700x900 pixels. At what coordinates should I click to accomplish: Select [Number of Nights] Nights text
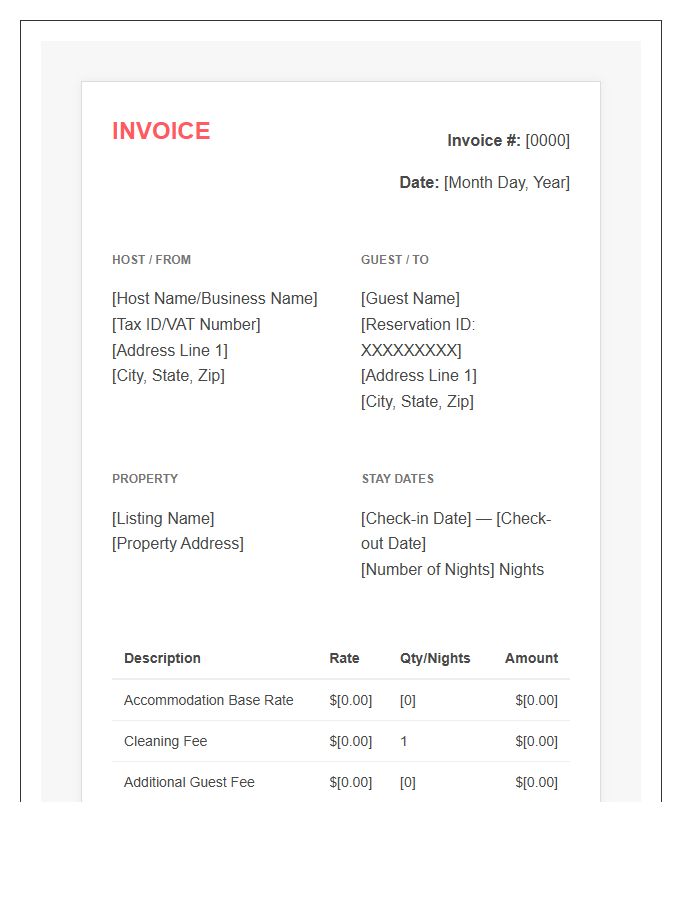click(x=452, y=569)
